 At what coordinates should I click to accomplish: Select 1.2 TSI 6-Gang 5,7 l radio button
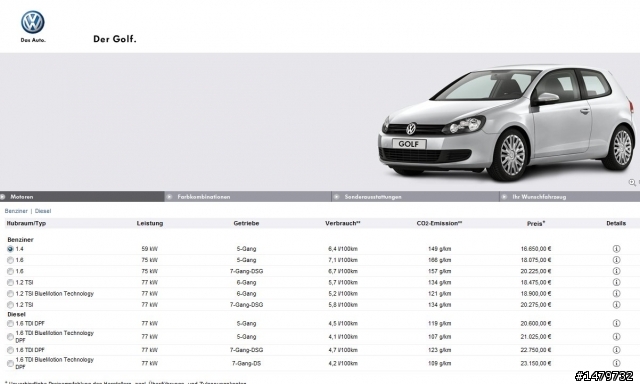tap(10, 282)
